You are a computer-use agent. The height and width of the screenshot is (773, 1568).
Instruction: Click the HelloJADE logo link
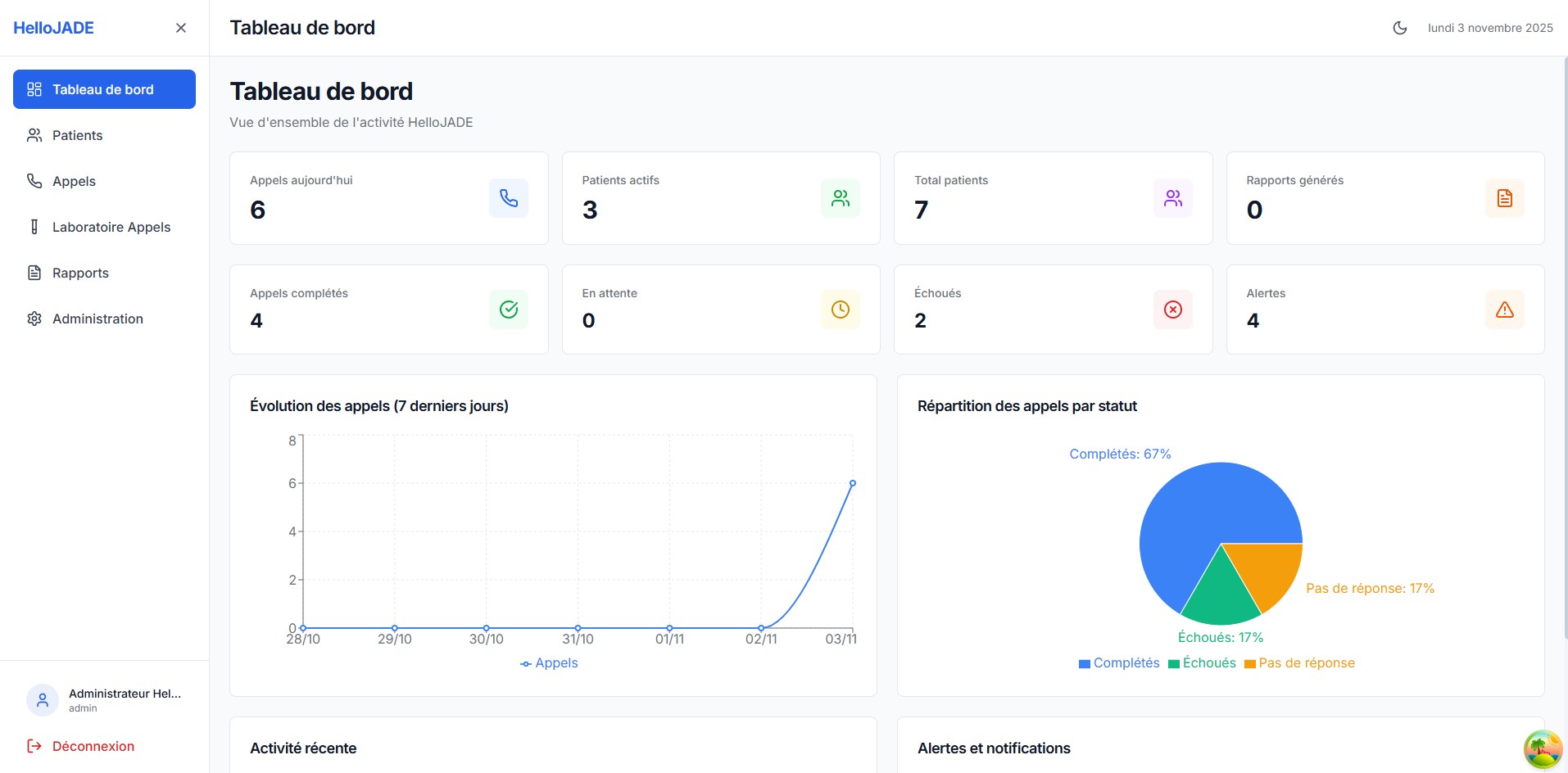tap(53, 28)
